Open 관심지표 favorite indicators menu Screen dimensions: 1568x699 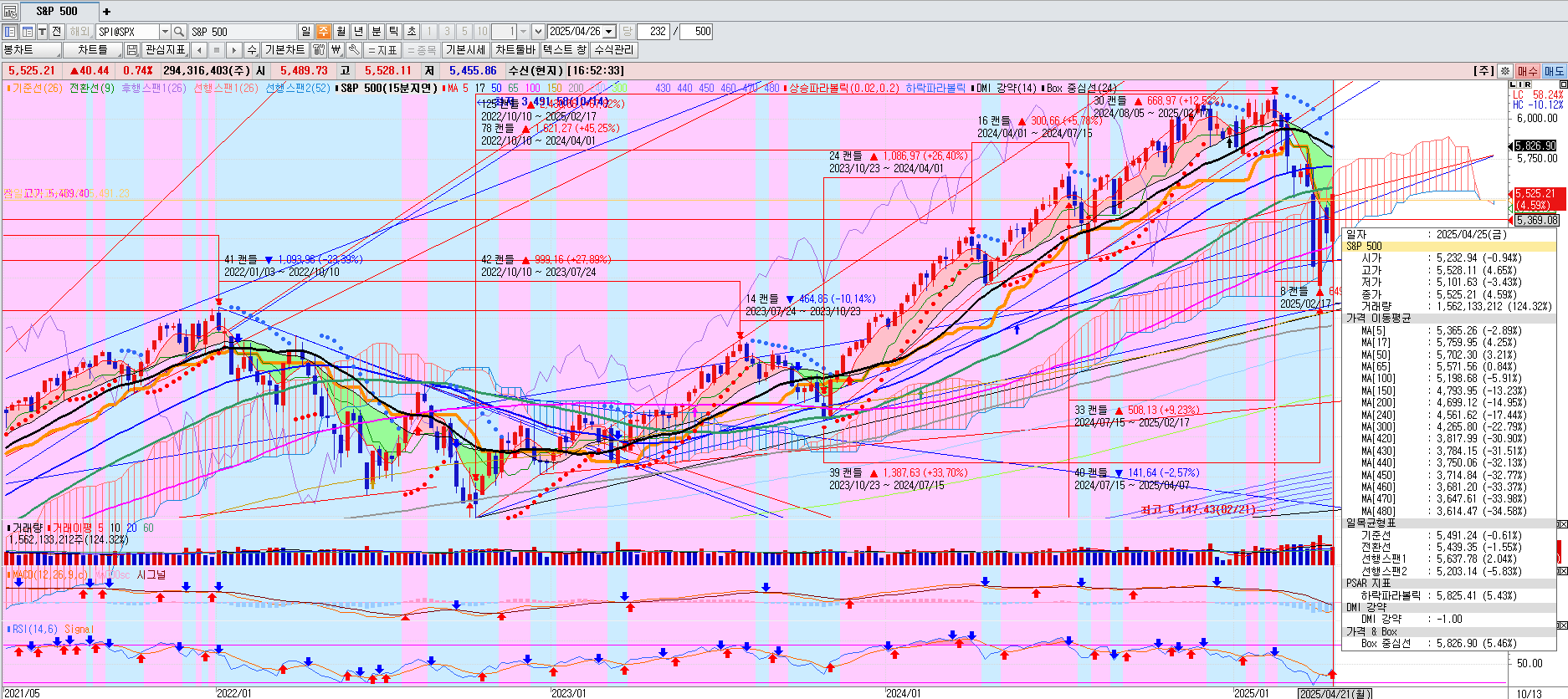166,50
